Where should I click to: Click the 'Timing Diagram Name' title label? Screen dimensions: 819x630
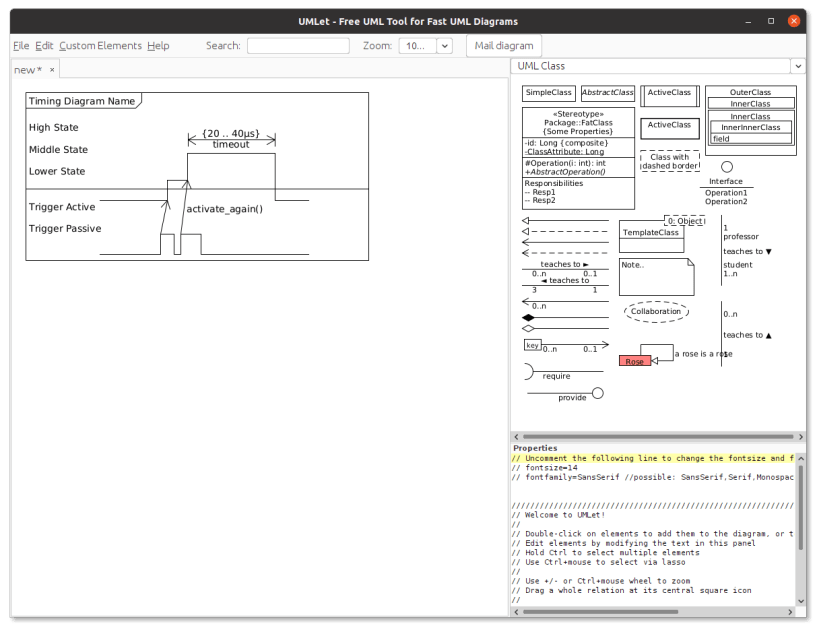[x=82, y=101]
